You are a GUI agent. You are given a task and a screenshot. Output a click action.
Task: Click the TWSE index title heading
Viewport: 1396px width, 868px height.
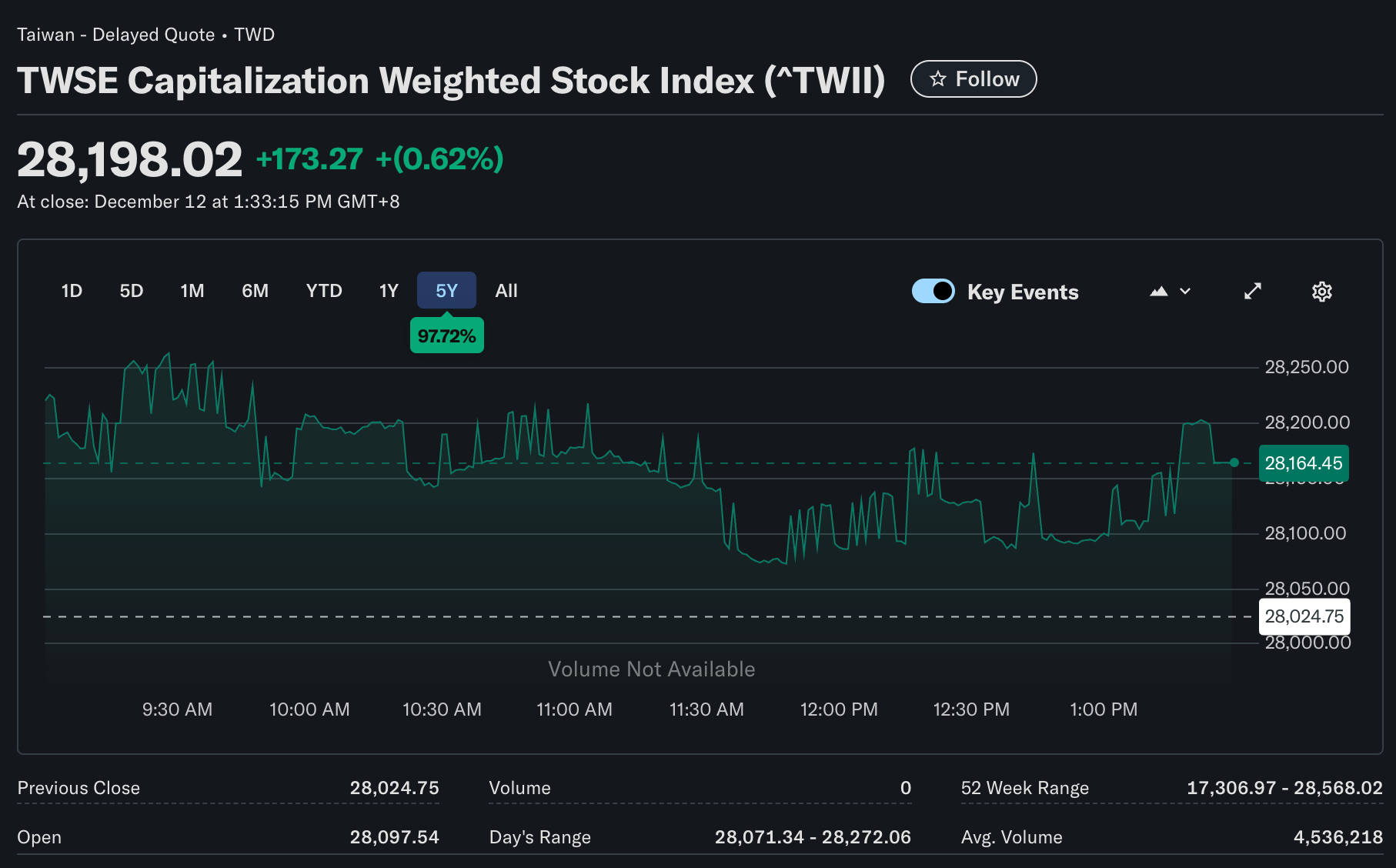click(451, 81)
